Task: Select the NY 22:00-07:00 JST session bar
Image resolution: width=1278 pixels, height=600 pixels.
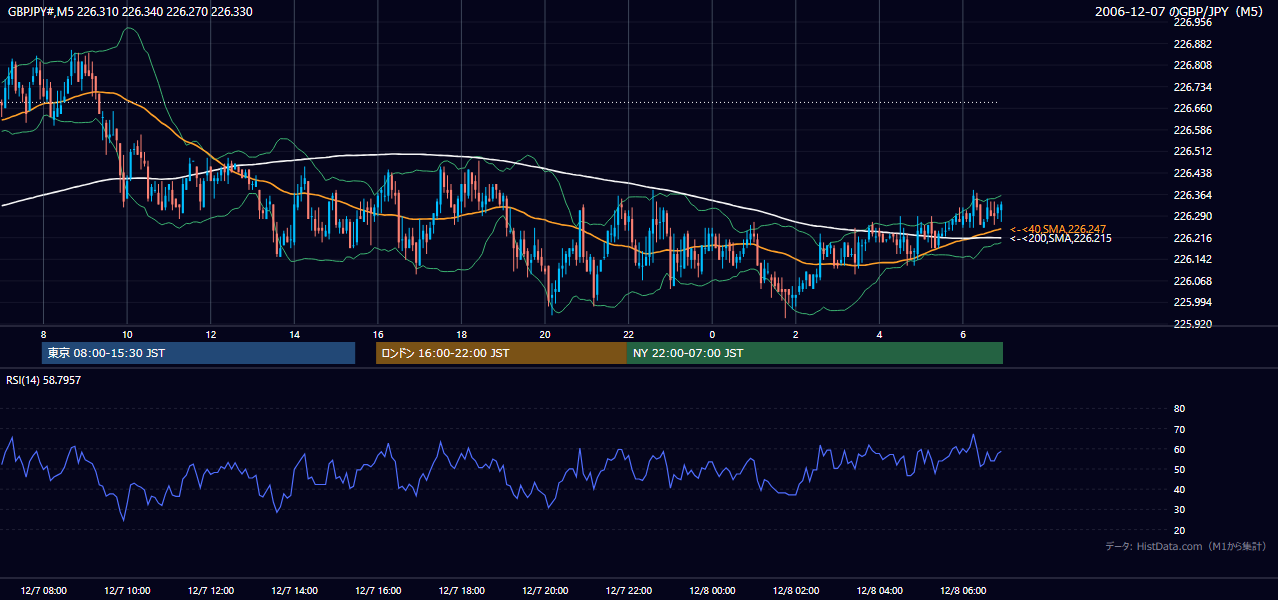Action: tap(815, 353)
